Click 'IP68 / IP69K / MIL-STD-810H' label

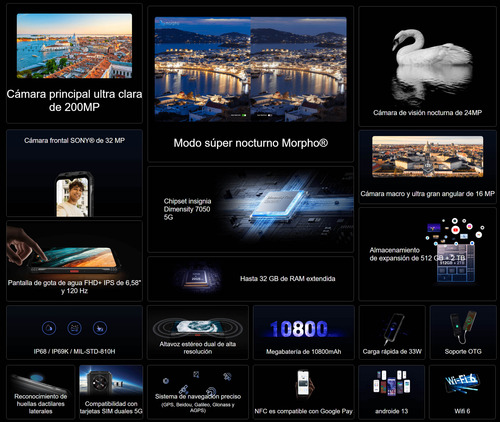74,351
